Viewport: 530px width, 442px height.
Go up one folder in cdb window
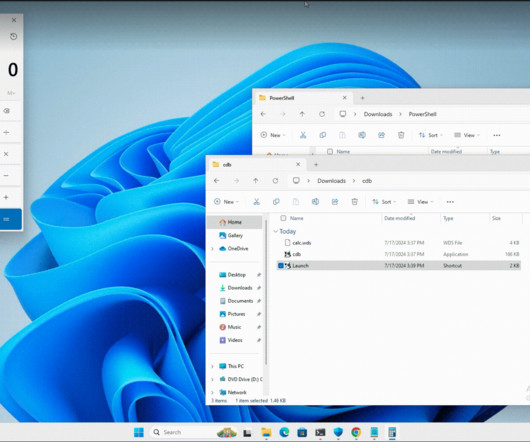[256, 181]
